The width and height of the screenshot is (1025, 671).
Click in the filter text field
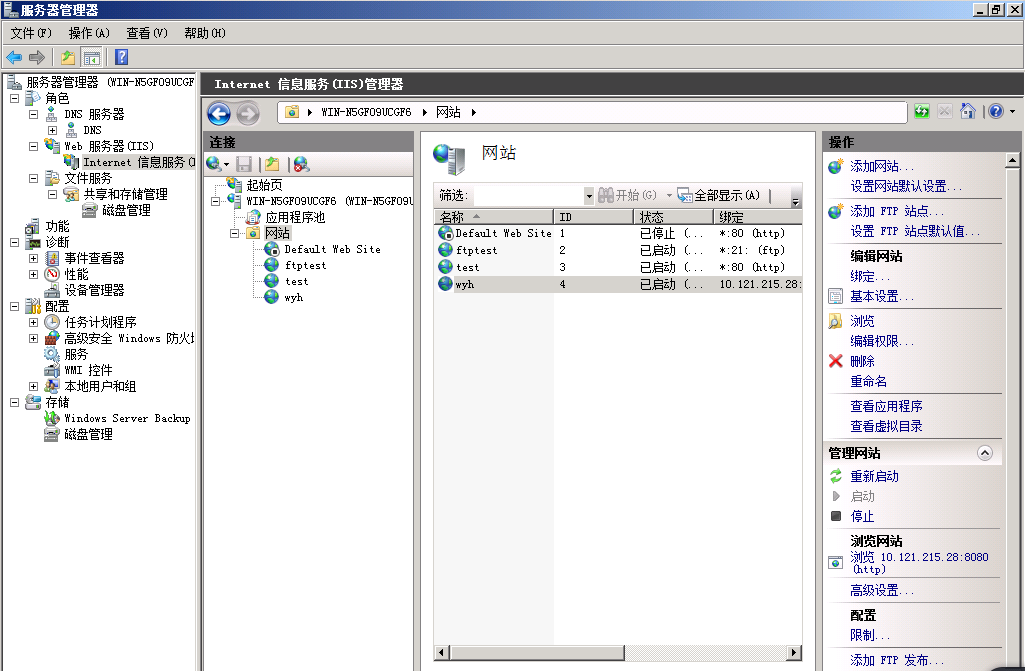pyautogui.click(x=528, y=196)
